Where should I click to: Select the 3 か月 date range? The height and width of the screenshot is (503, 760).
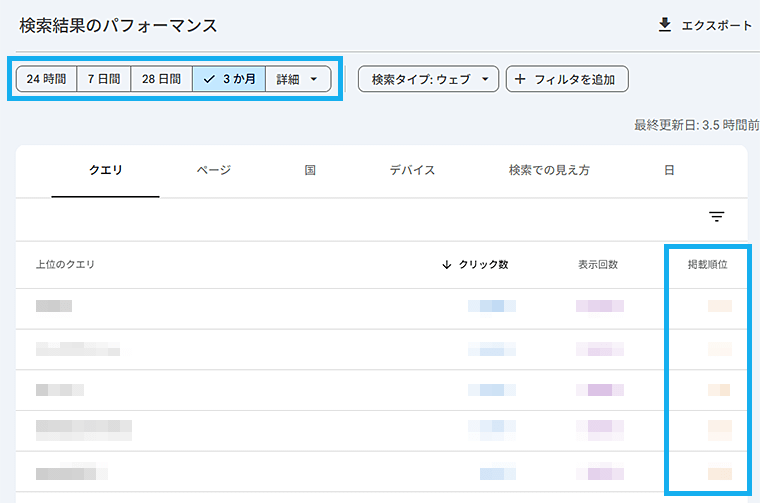(x=229, y=79)
